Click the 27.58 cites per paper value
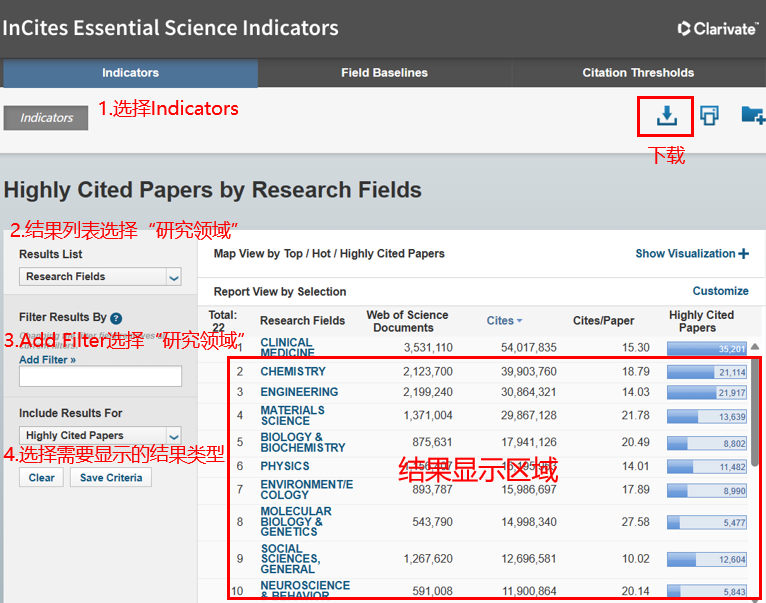The width and height of the screenshot is (766, 603). [636, 522]
